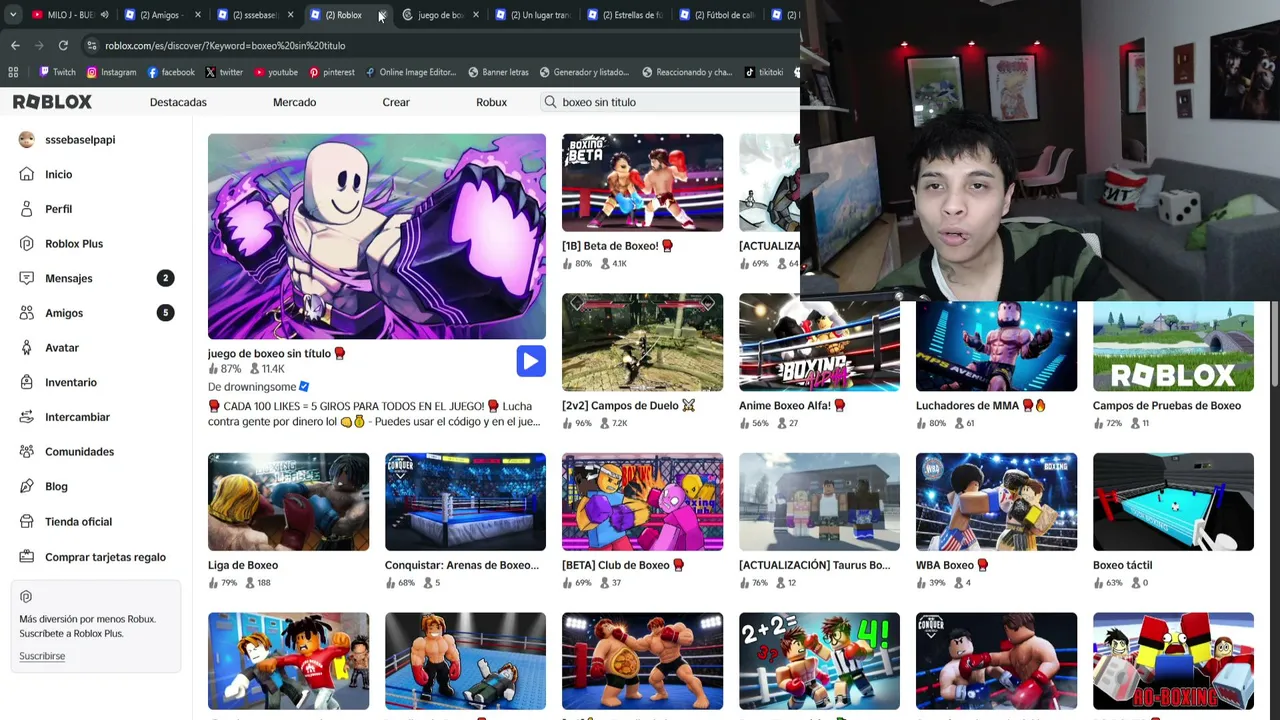Open the pinterest bookmark
This screenshot has width=1280, height=720.
tap(332, 72)
